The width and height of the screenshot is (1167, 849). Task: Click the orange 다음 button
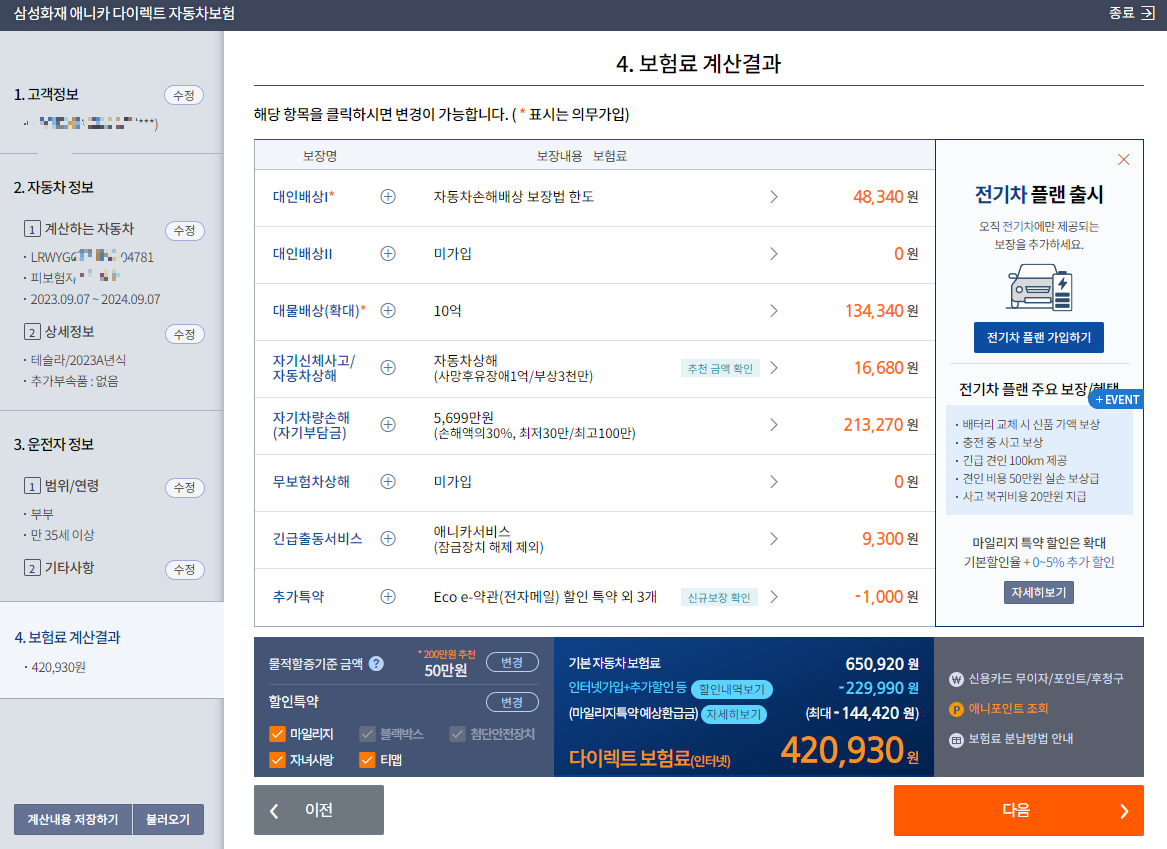tap(1018, 810)
